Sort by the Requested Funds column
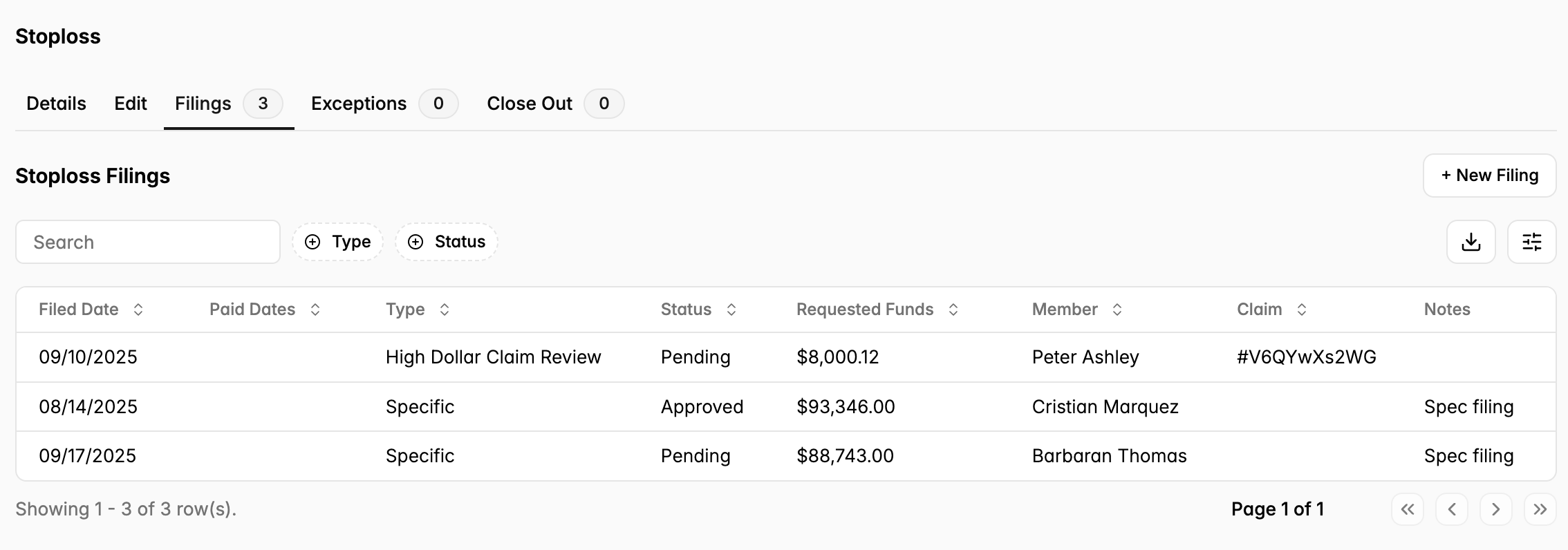 pyautogui.click(x=878, y=310)
